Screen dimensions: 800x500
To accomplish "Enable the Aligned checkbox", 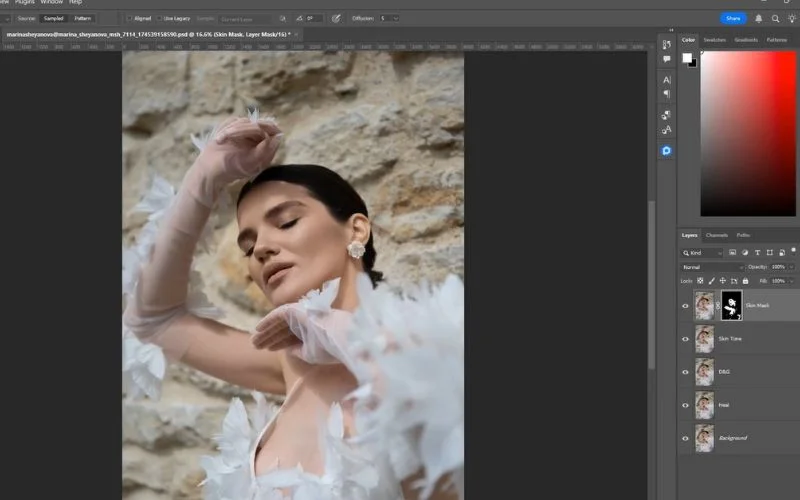I will pos(129,18).
